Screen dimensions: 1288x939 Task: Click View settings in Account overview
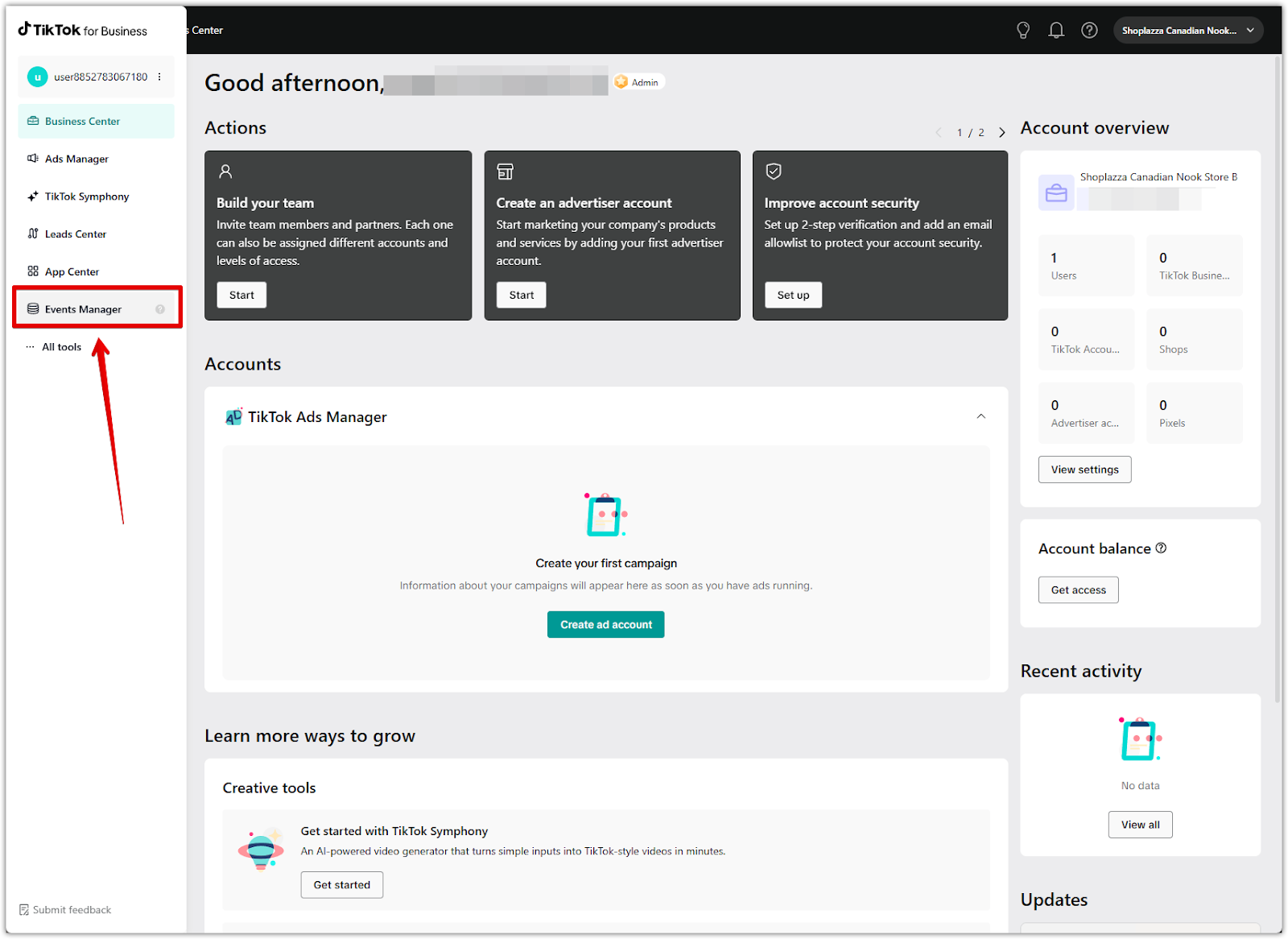click(1084, 469)
